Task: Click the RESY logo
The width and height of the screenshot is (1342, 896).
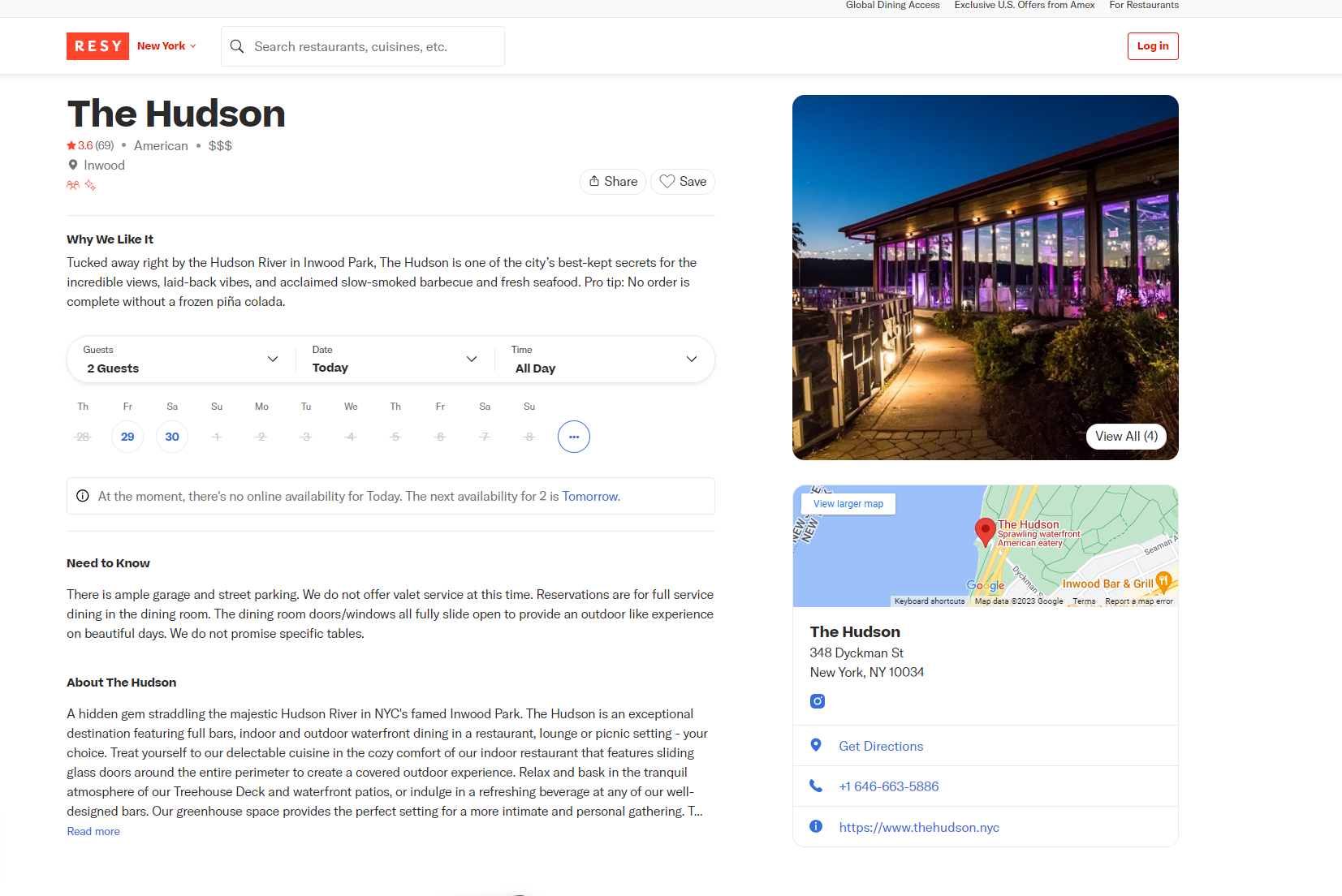Action: pyautogui.click(x=97, y=46)
